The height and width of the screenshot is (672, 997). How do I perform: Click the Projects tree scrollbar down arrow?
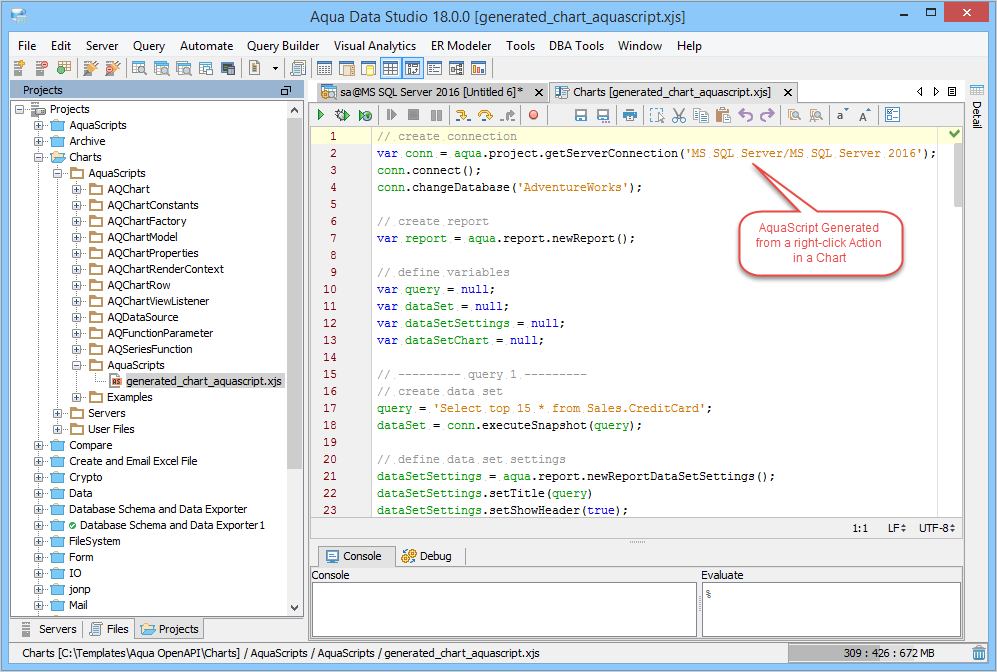tap(294, 607)
